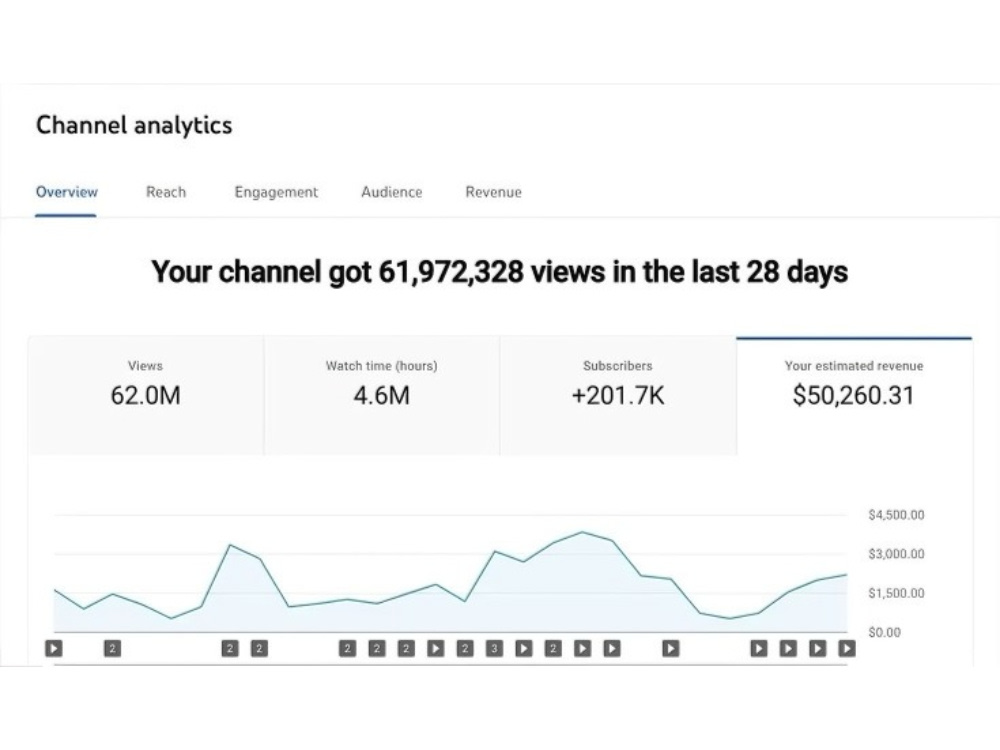Go to the Engagement tab
The image size is (1000, 750).
pyautogui.click(x=276, y=193)
